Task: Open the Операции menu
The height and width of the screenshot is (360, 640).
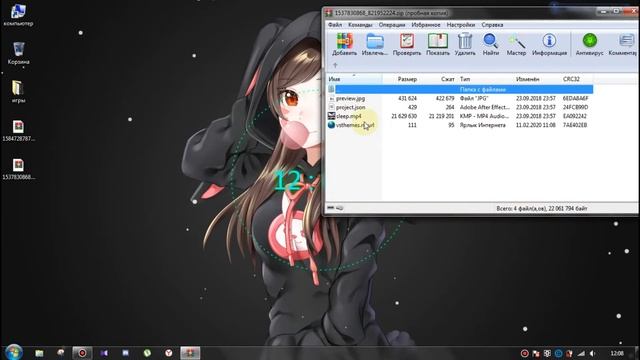Action: (392, 25)
